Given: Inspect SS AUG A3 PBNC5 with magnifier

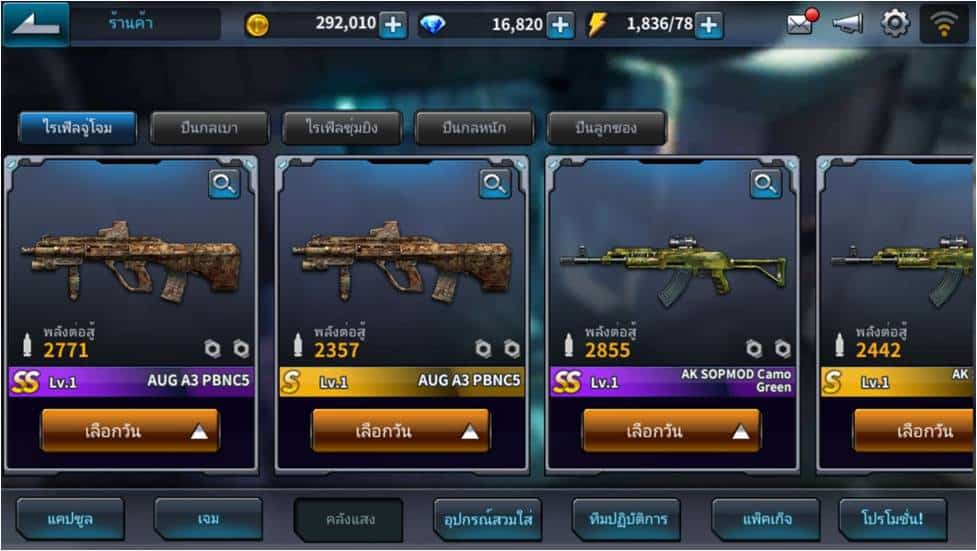Looking at the screenshot, I should pos(224,184).
